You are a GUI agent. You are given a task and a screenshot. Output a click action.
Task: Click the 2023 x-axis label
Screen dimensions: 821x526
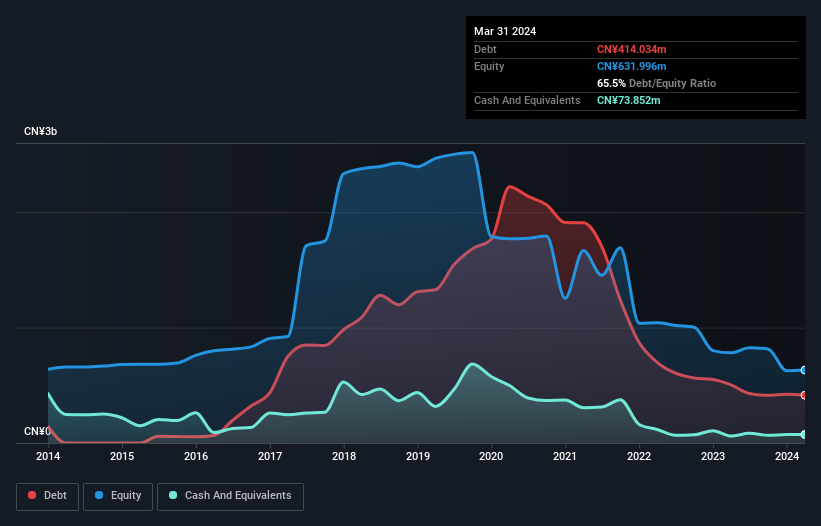[713, 456]
